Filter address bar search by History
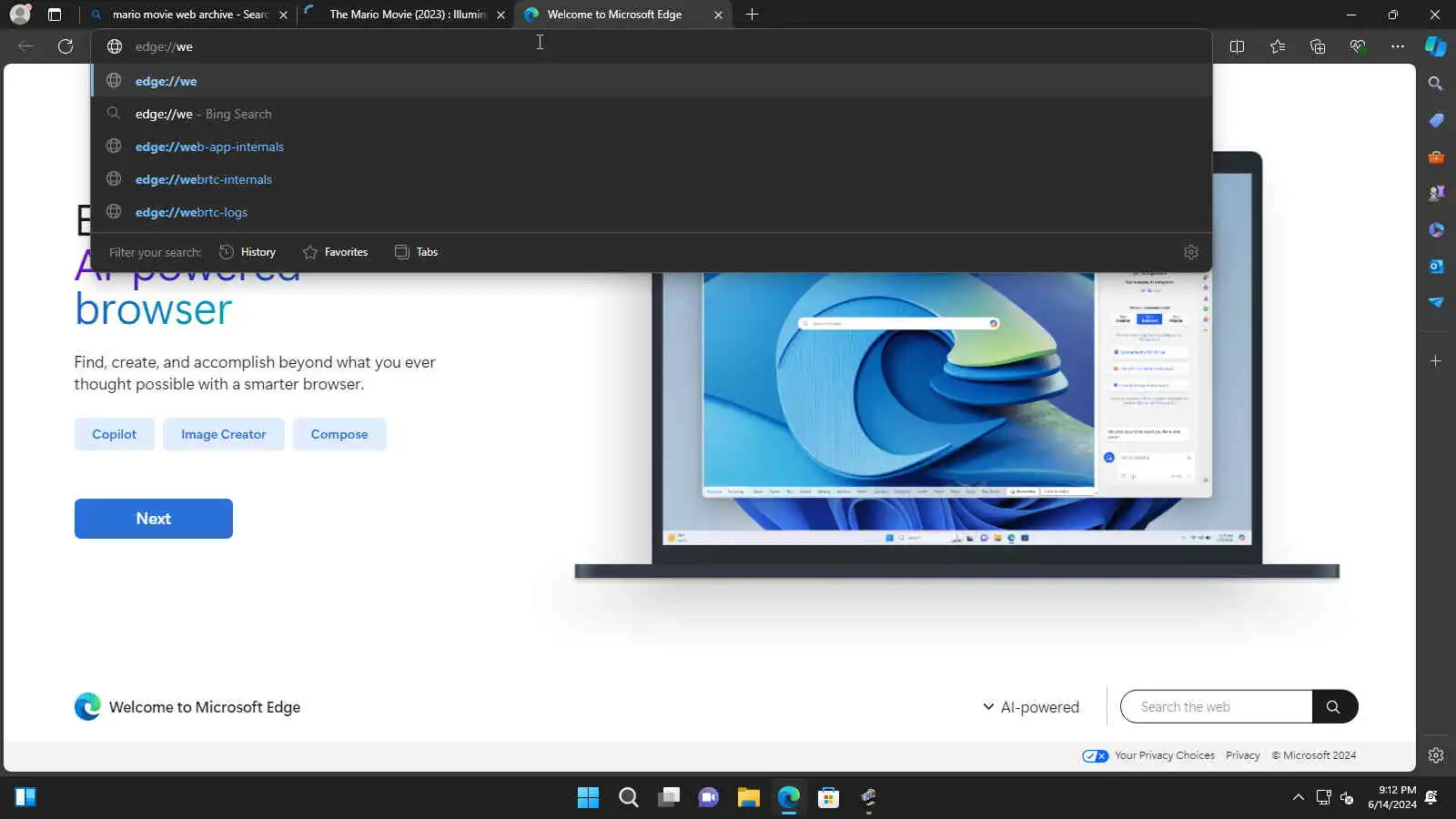This screenshot has height=819, width=1456. [248, 252]
